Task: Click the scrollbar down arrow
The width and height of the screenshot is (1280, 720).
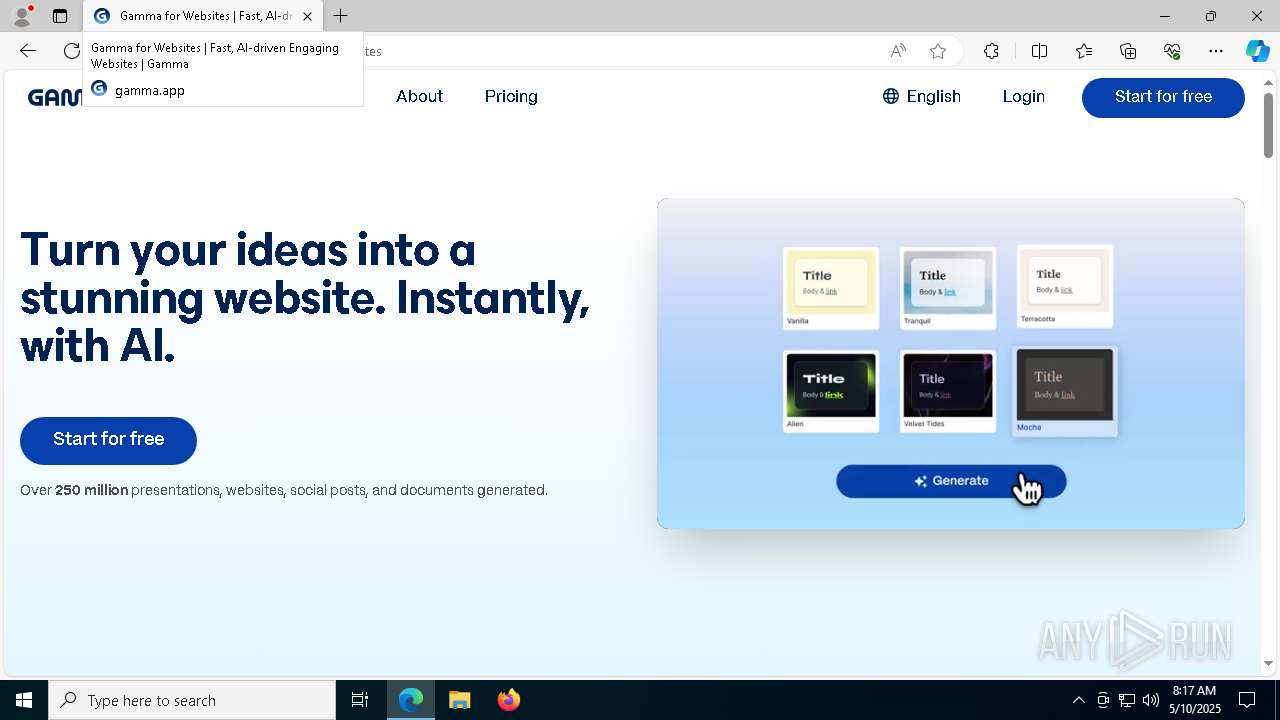Action: click(x=1268, y=663)
